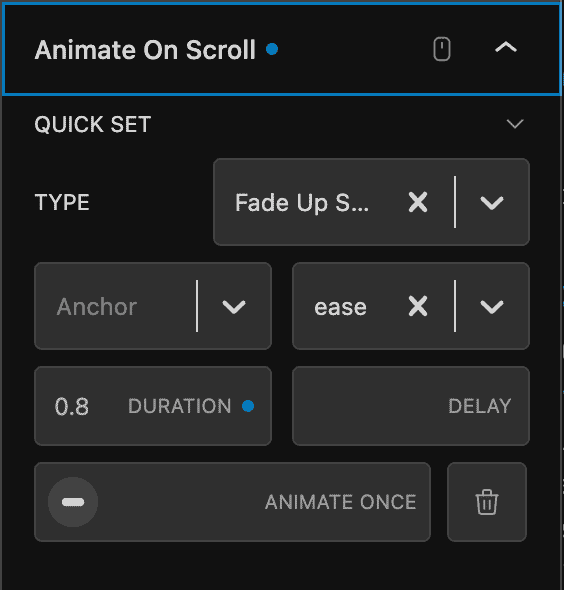
Task: Open the ease dropdown arrow
Action: click(x=492, y=307)
